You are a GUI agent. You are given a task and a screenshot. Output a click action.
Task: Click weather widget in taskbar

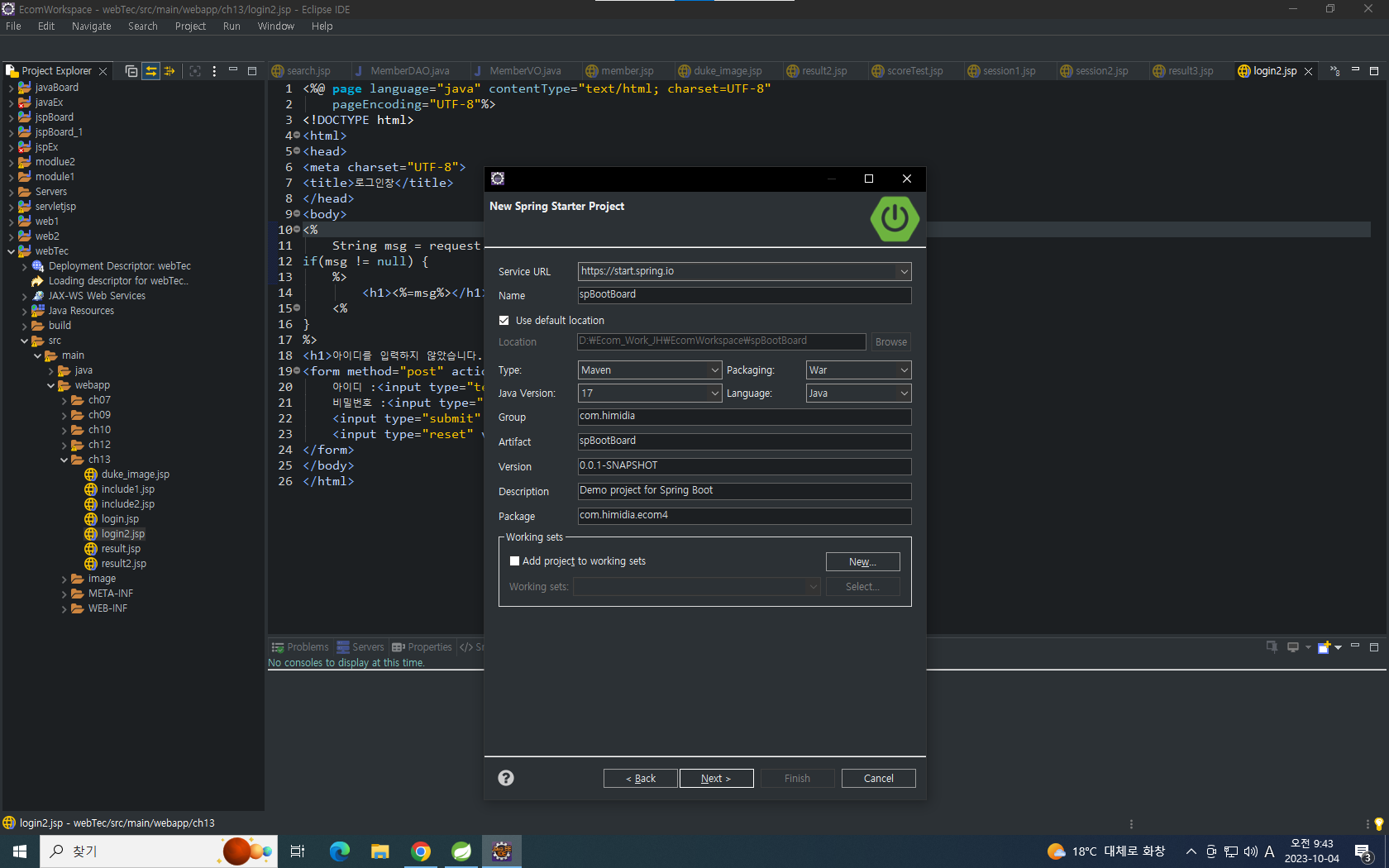1105,851
